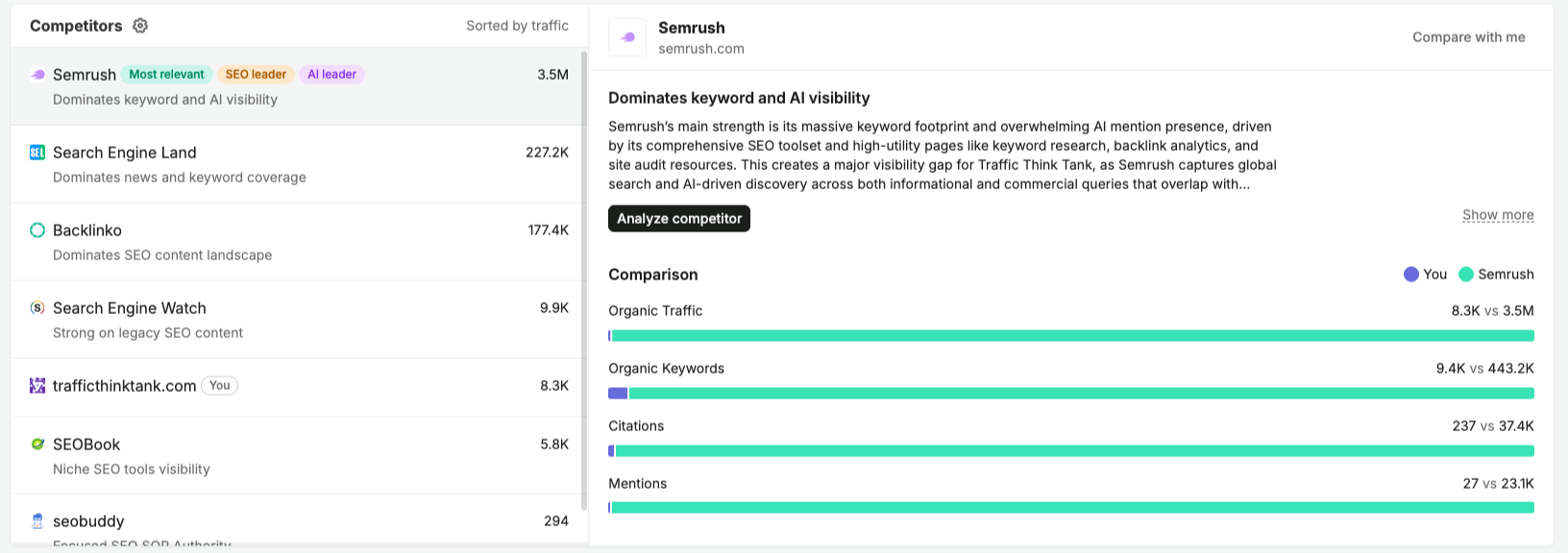
Task: Click the competitor list scrollbar
Action: tap(584, 278)
